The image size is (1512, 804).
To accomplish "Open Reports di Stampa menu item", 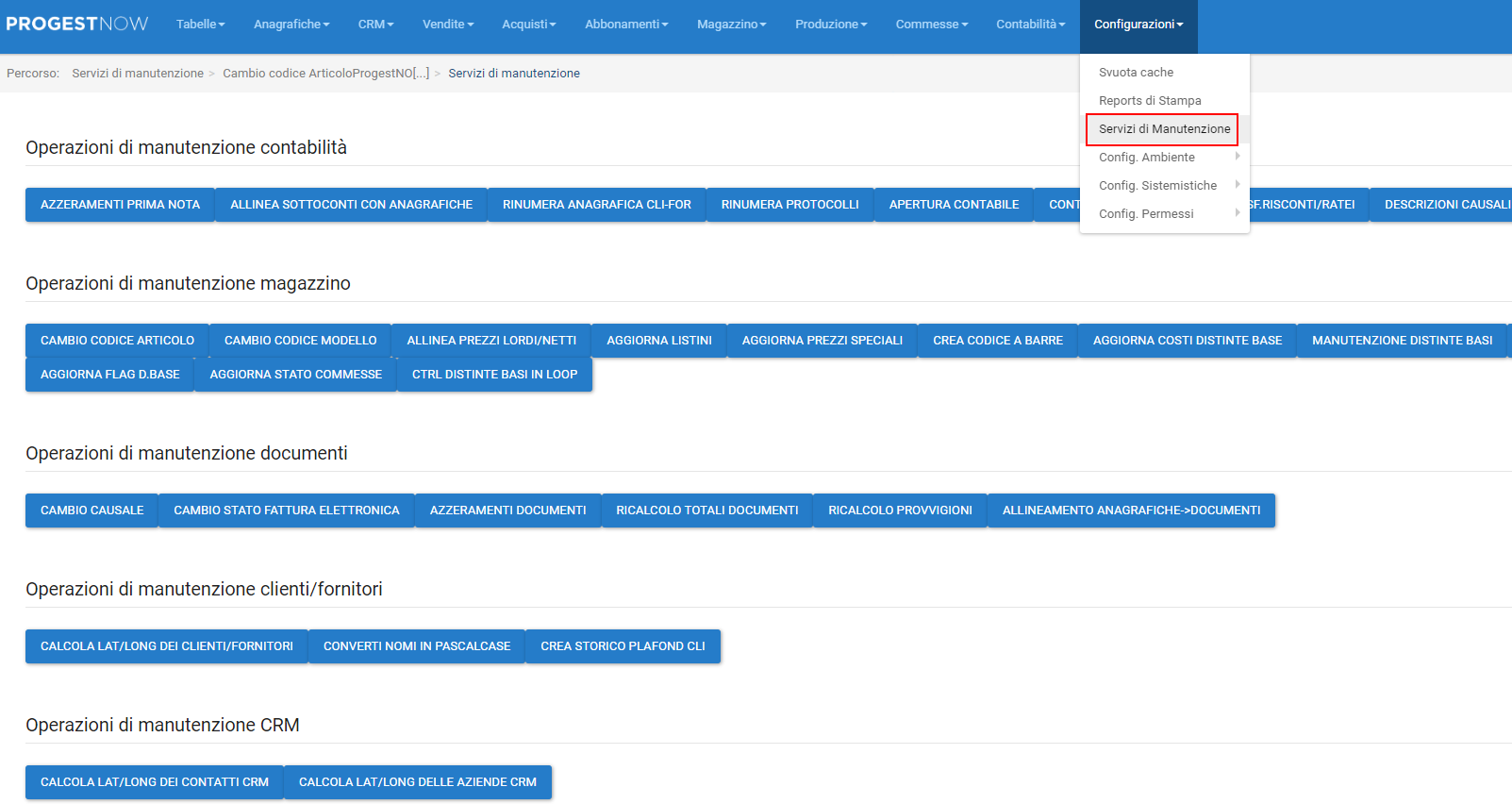I will click(x=1150, y=101).
